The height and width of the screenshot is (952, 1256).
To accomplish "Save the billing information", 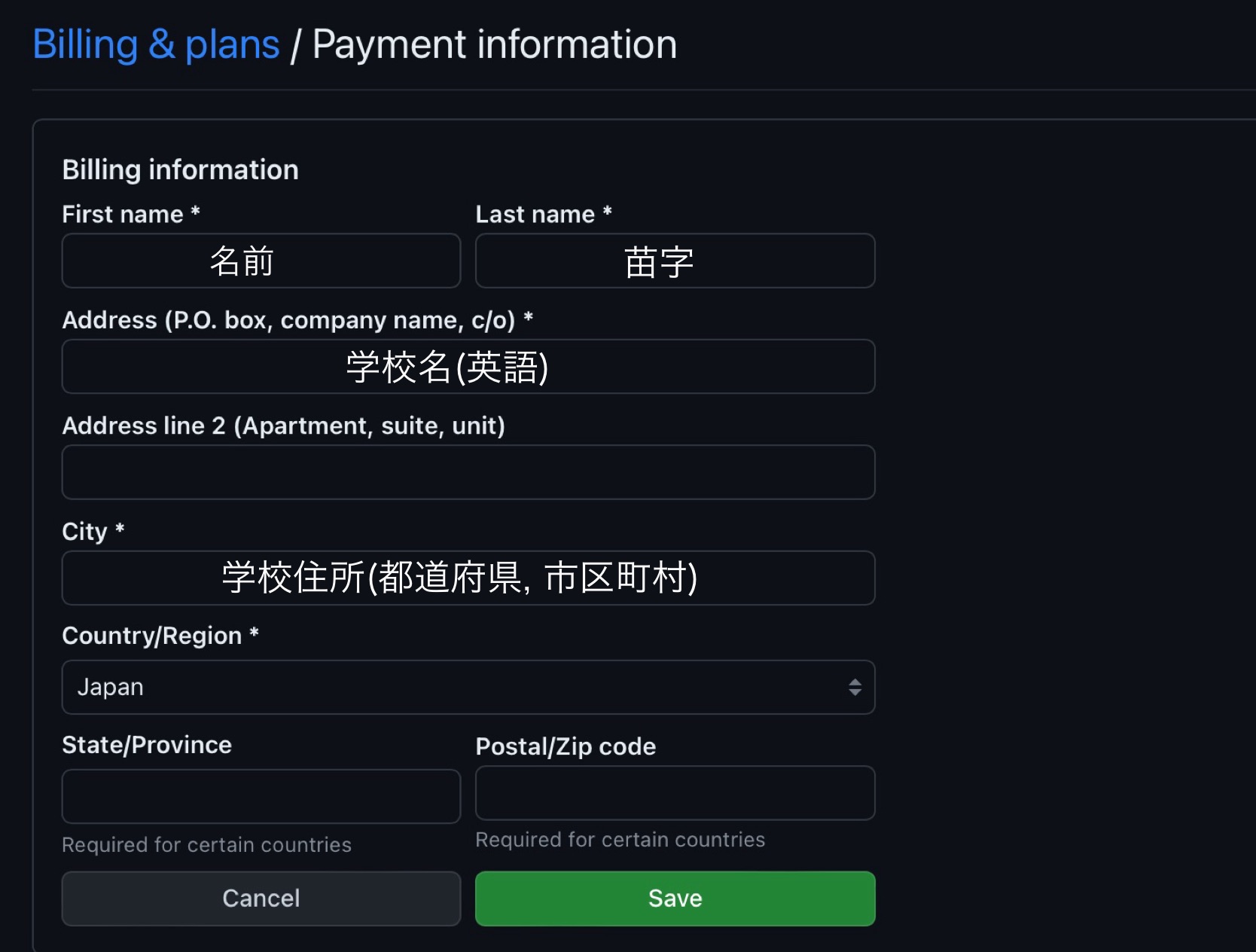I will tap(674, 898).
